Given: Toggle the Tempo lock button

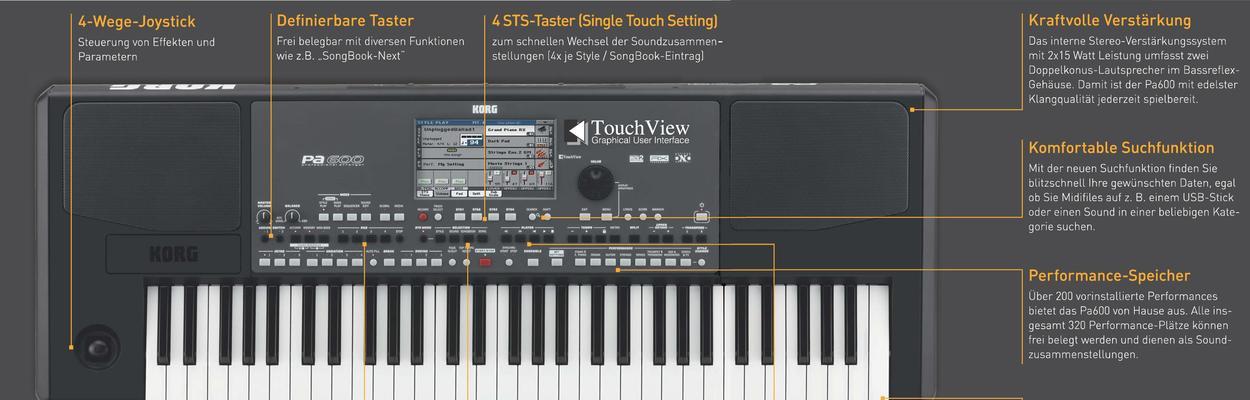Looking at the screenshot, I should click(x=601, y=238).
